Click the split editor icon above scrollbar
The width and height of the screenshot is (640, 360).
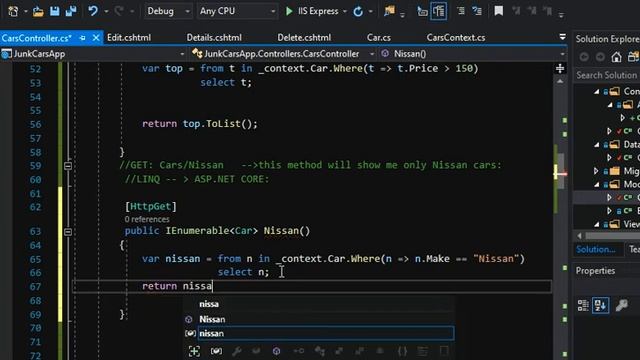(x=560, y=69)
